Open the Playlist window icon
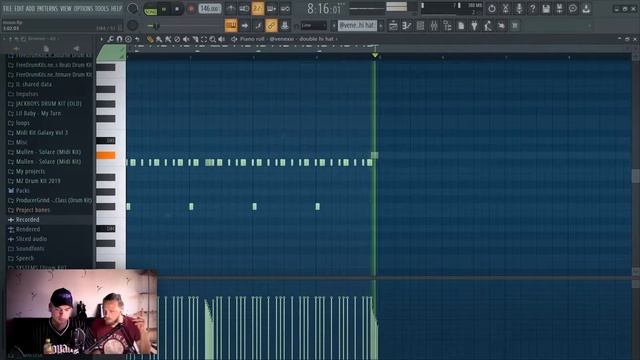The height and width of the screenshot is (360, 640). tap(393, 26)
